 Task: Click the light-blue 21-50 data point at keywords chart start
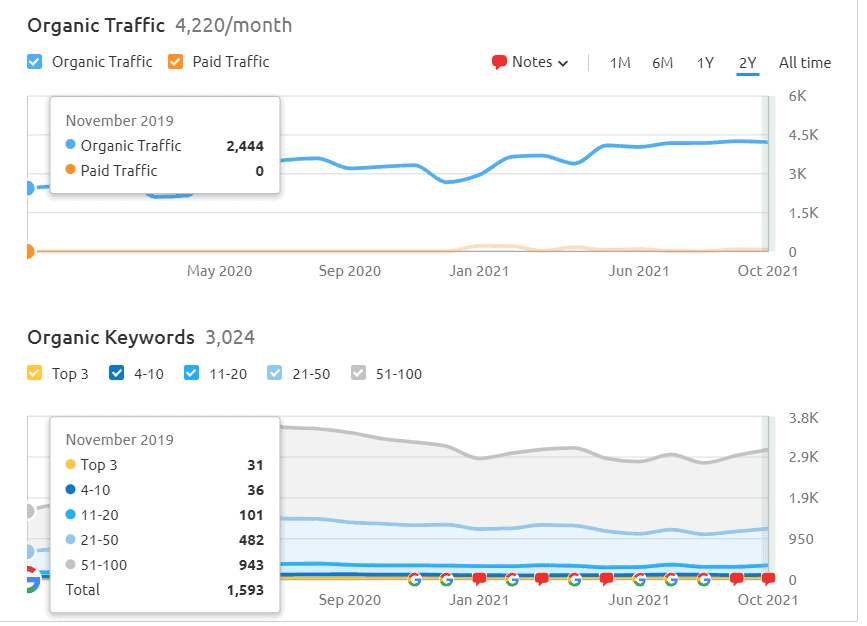click(x=29, y=551)
